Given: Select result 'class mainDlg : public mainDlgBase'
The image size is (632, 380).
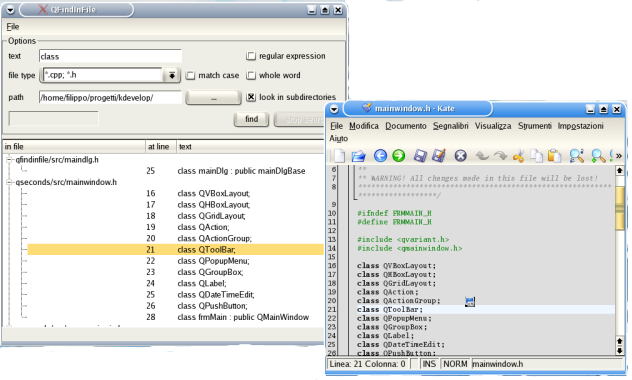Looking at the screenshot, I should pyautogui.click(x=241, y=171).
